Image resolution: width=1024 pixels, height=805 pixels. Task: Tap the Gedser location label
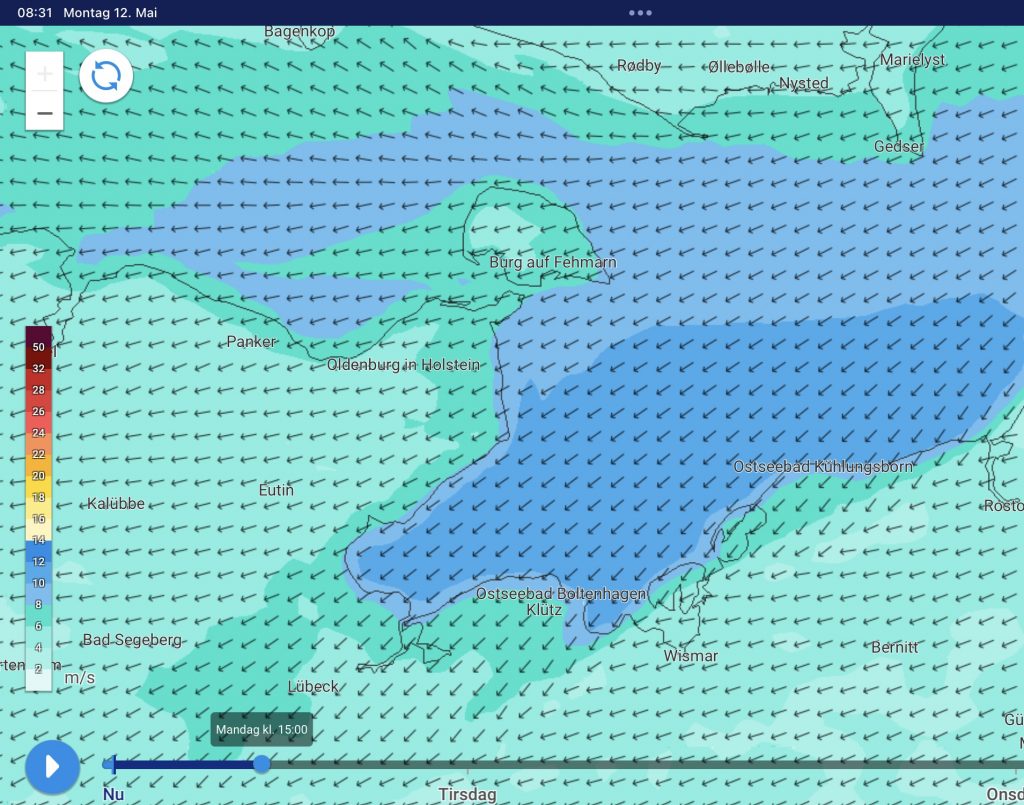pyautogui.click(x=898, y=147)
